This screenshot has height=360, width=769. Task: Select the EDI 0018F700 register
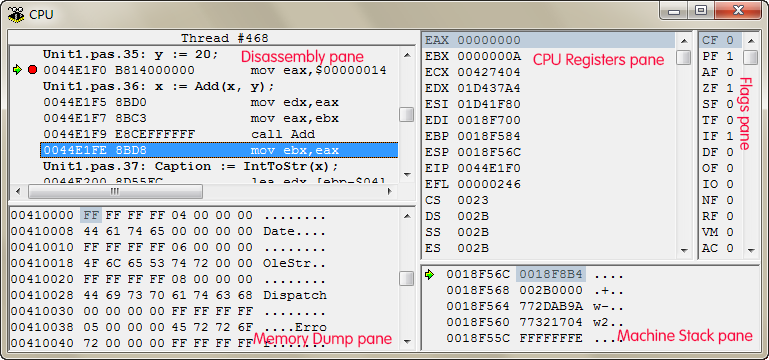pyautogui.click(x=473, y=120)
